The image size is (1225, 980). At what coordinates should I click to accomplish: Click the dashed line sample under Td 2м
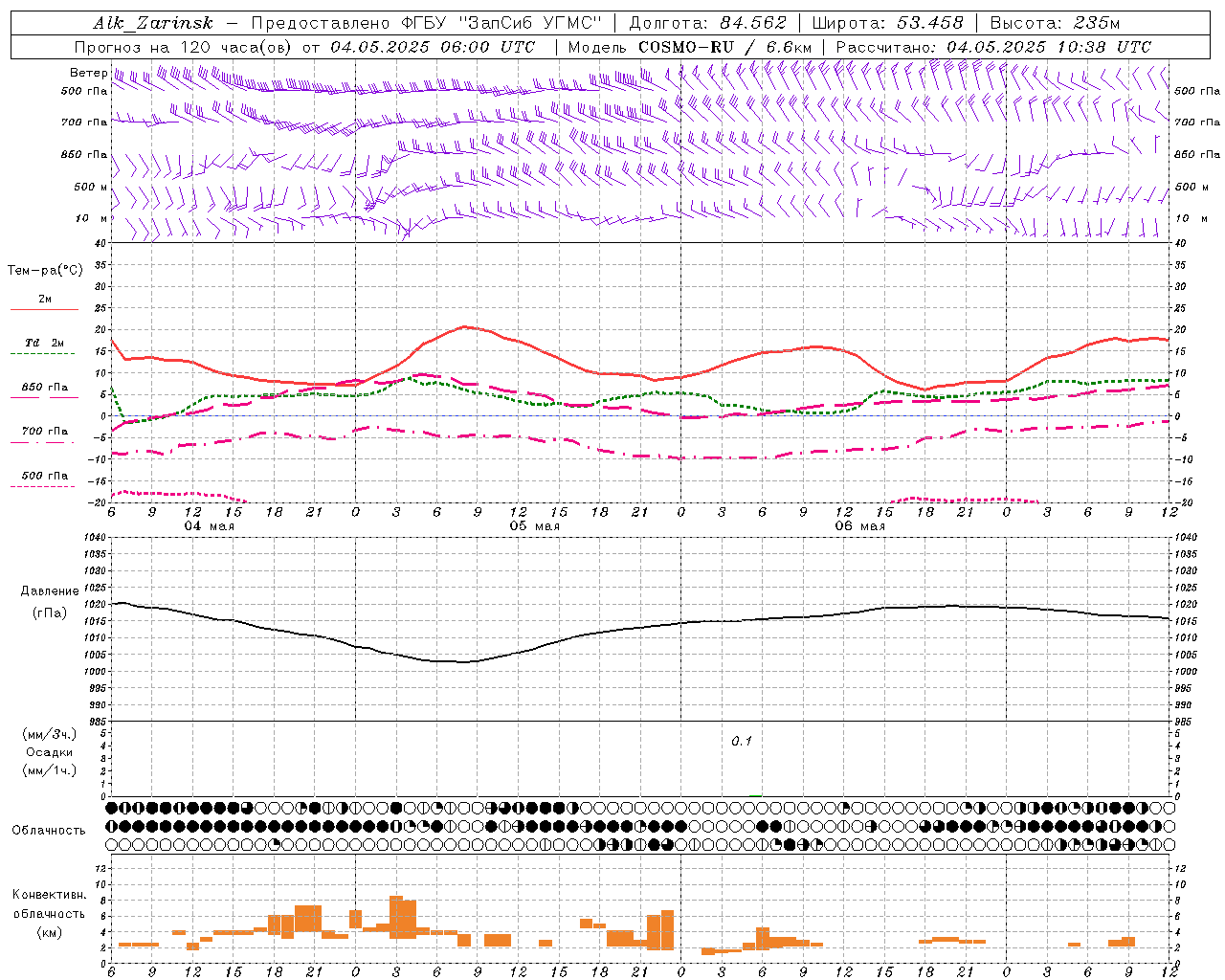42,353
